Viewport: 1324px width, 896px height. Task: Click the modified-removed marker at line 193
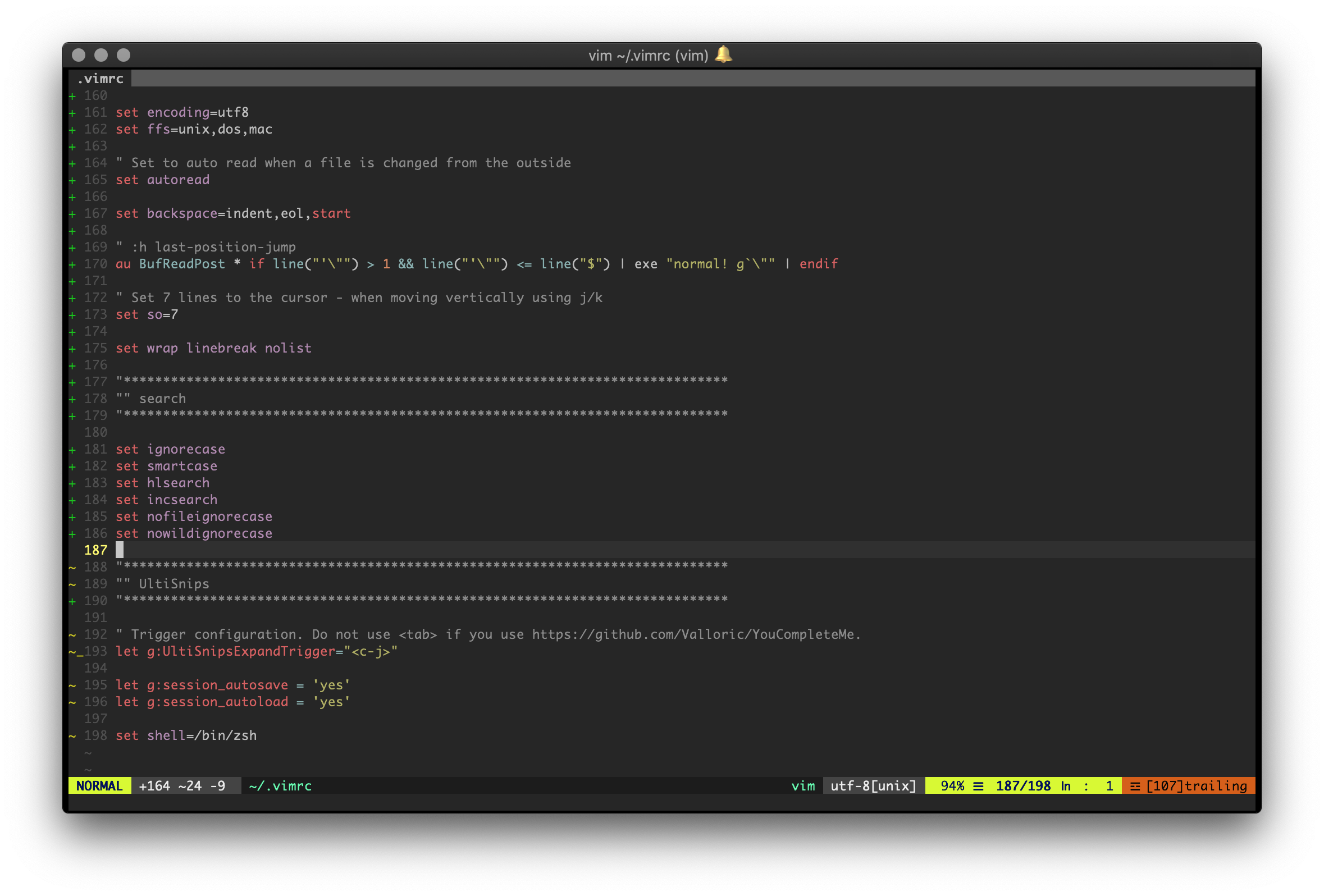coord(75,652)
